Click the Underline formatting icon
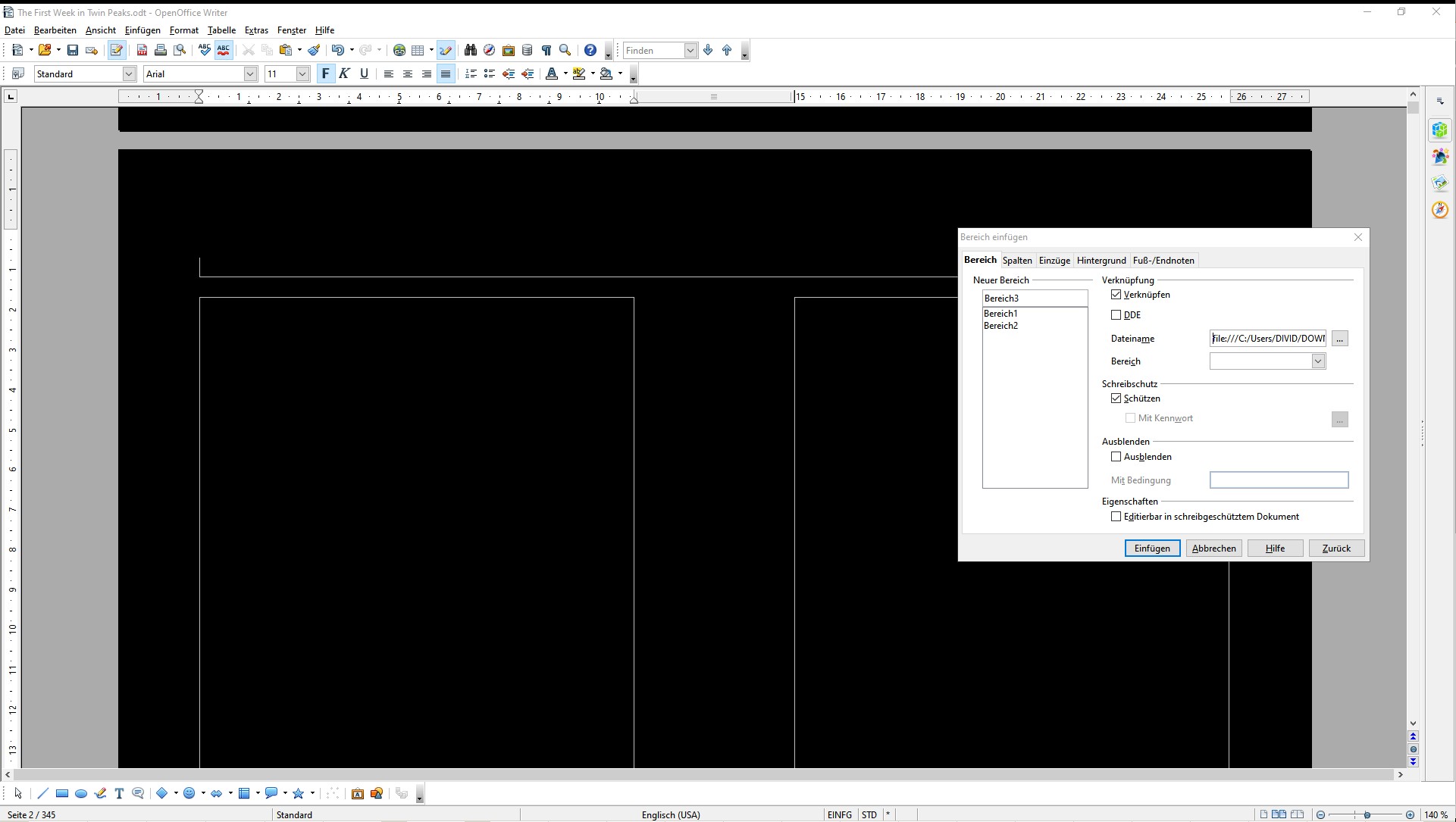The width and height of the screenshot is (1456, 822). point(364,73)
